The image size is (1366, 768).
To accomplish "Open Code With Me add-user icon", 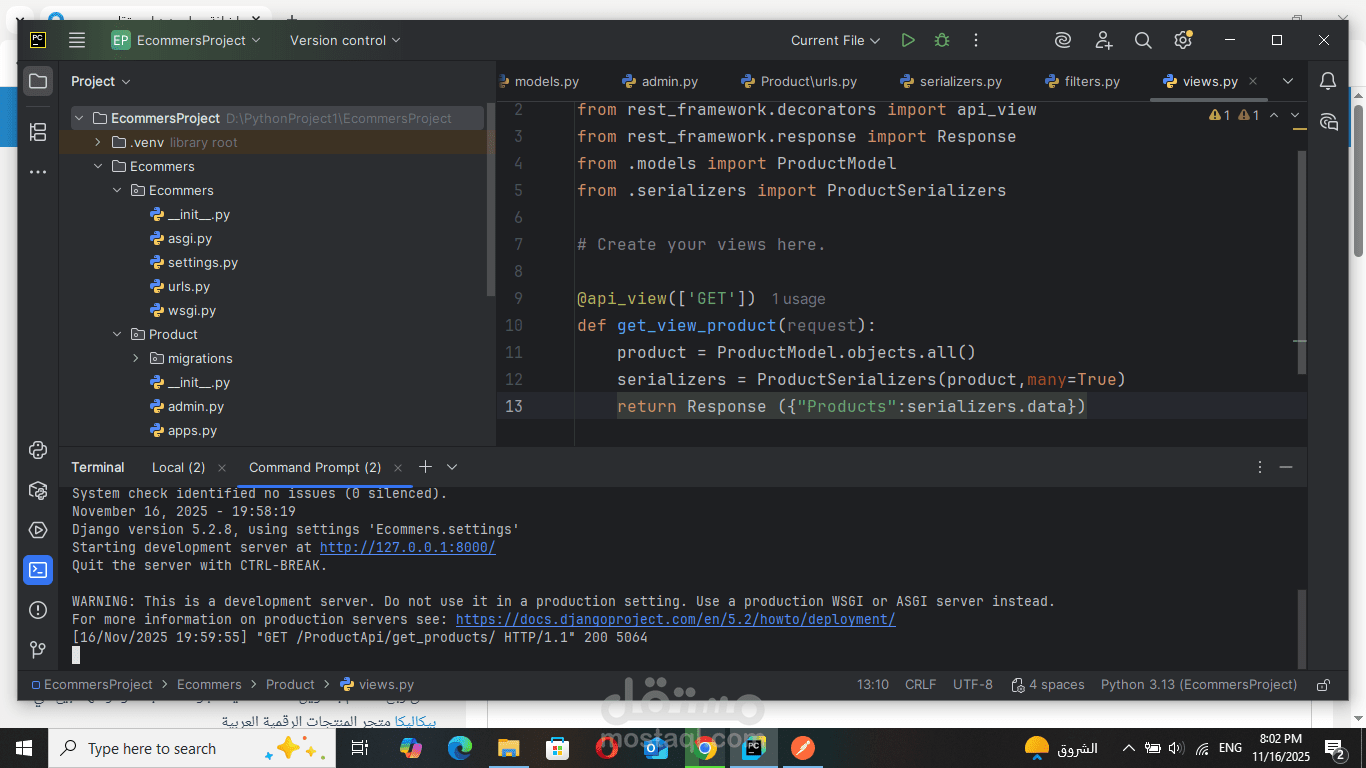I will click(1103, 40).
